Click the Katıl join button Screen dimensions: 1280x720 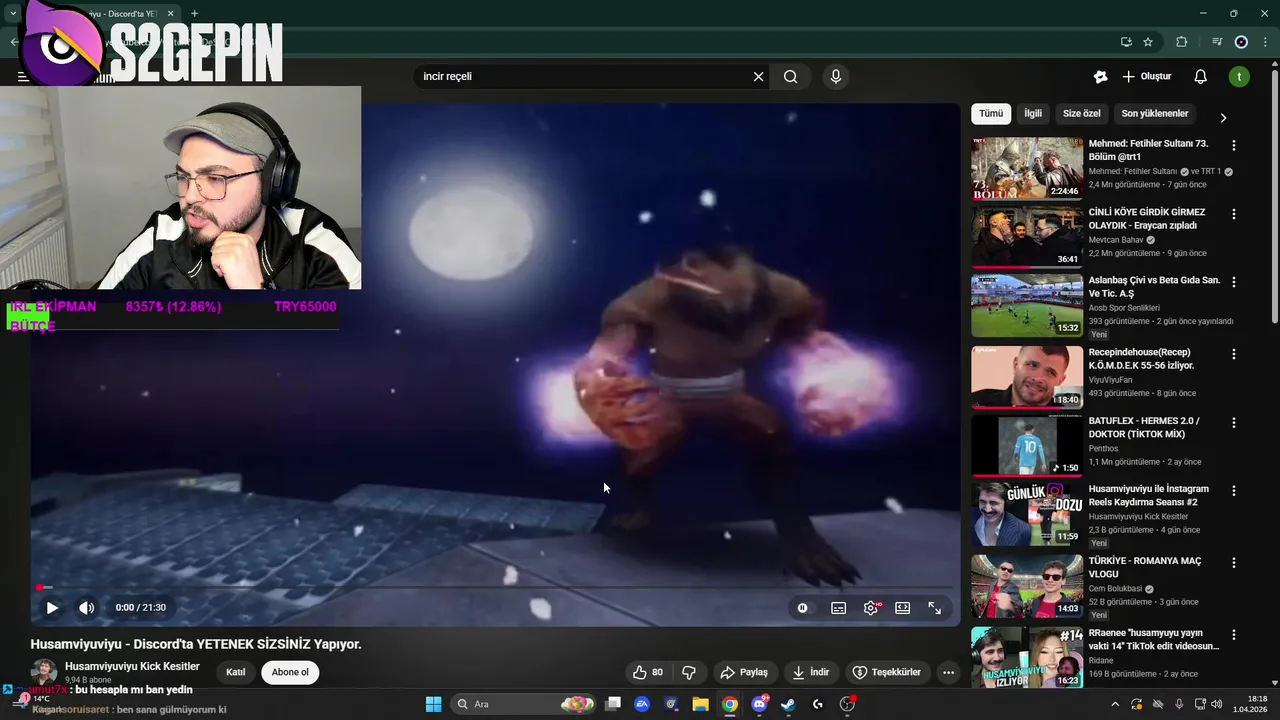pyautogui.click(x=236, y=672)
